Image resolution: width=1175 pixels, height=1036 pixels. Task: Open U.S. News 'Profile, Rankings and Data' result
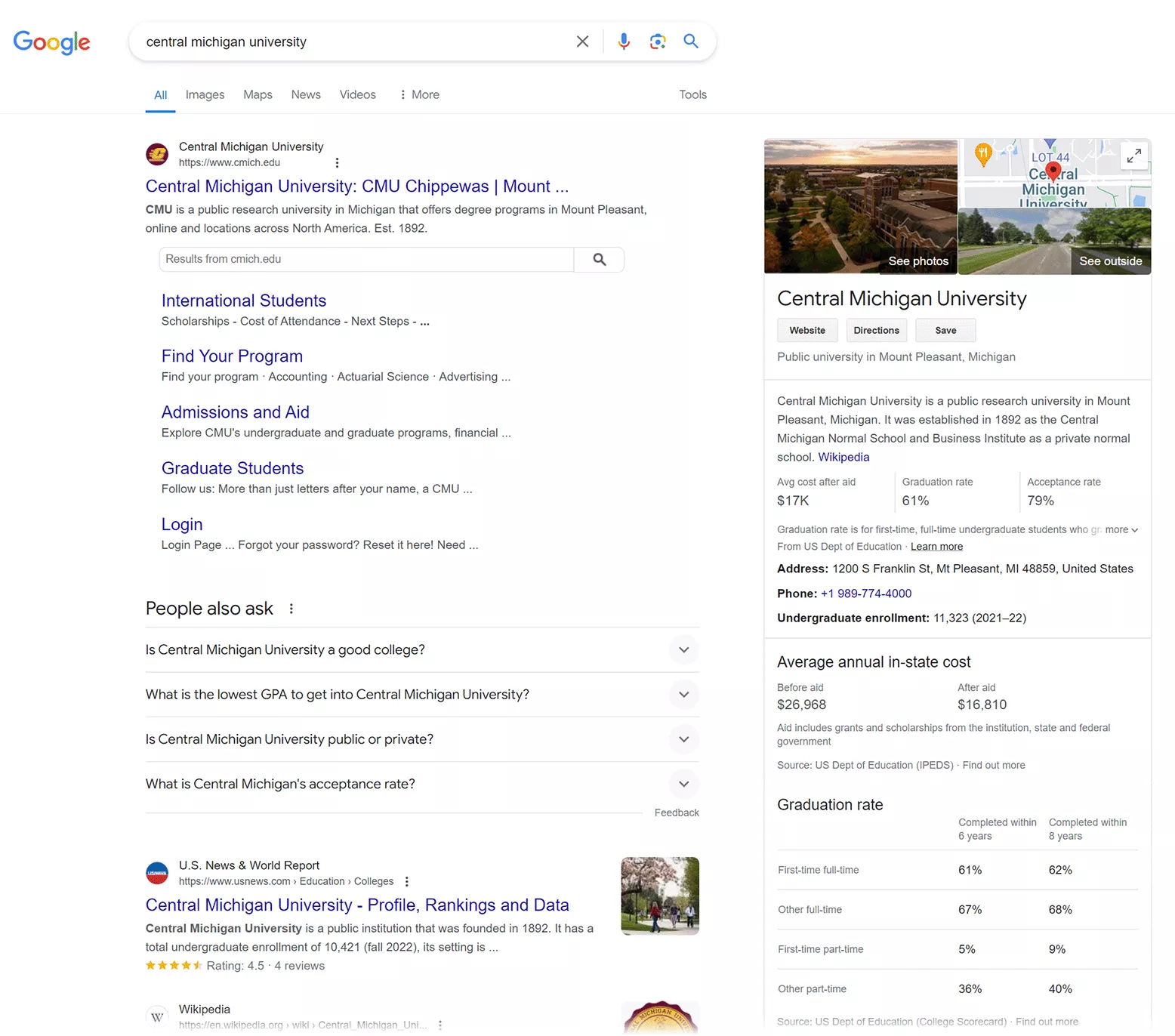click(x=357, y=905)
